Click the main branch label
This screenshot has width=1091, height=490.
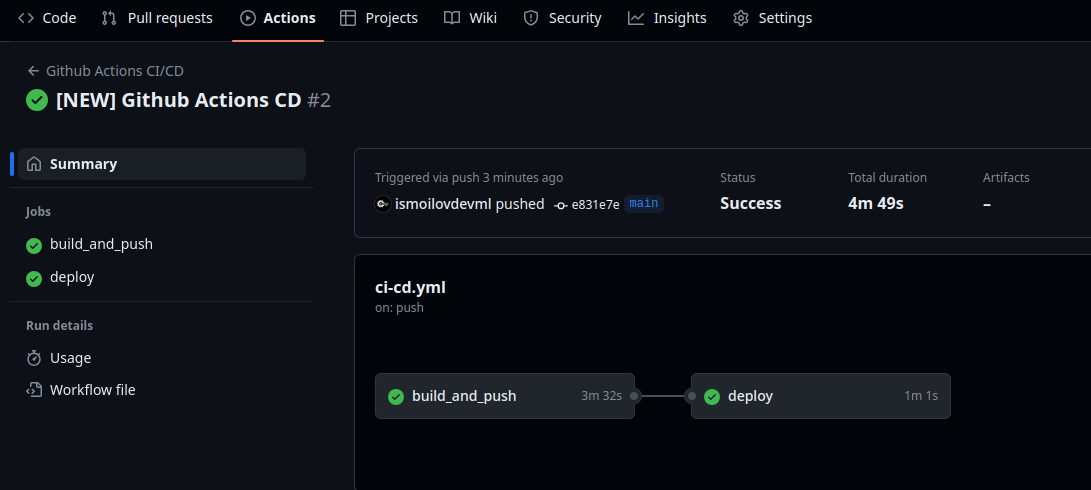point(644,203)
